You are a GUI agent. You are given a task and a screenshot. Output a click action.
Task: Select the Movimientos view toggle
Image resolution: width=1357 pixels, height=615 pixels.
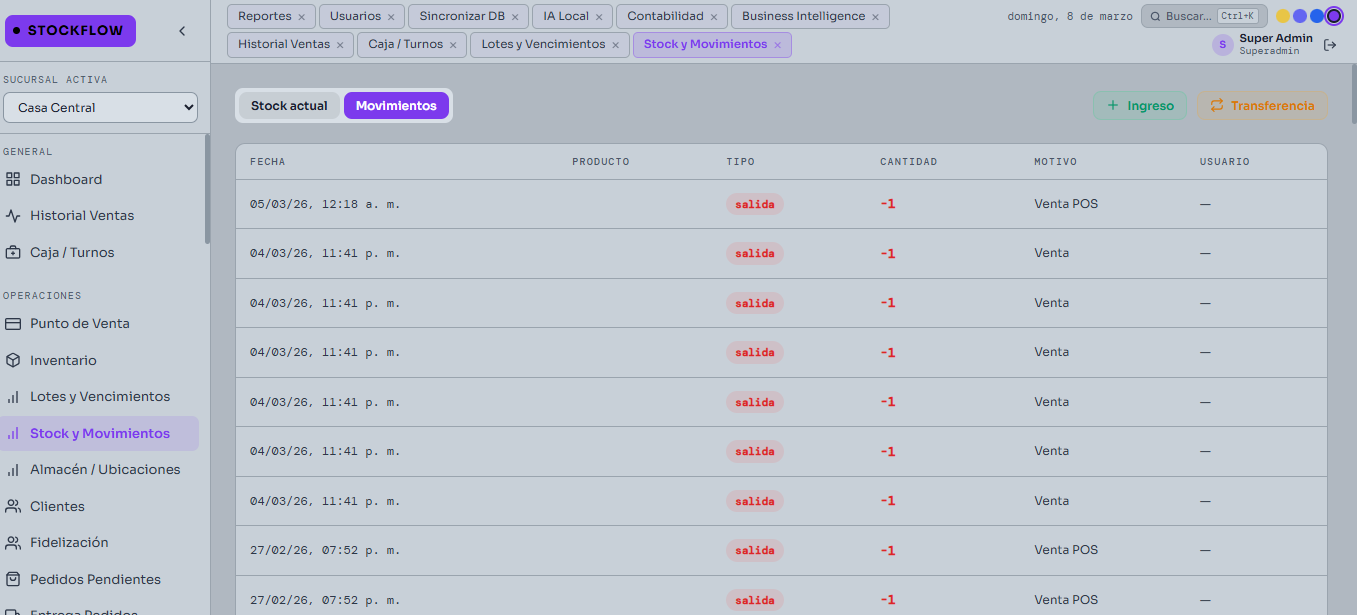pos(396,106)
